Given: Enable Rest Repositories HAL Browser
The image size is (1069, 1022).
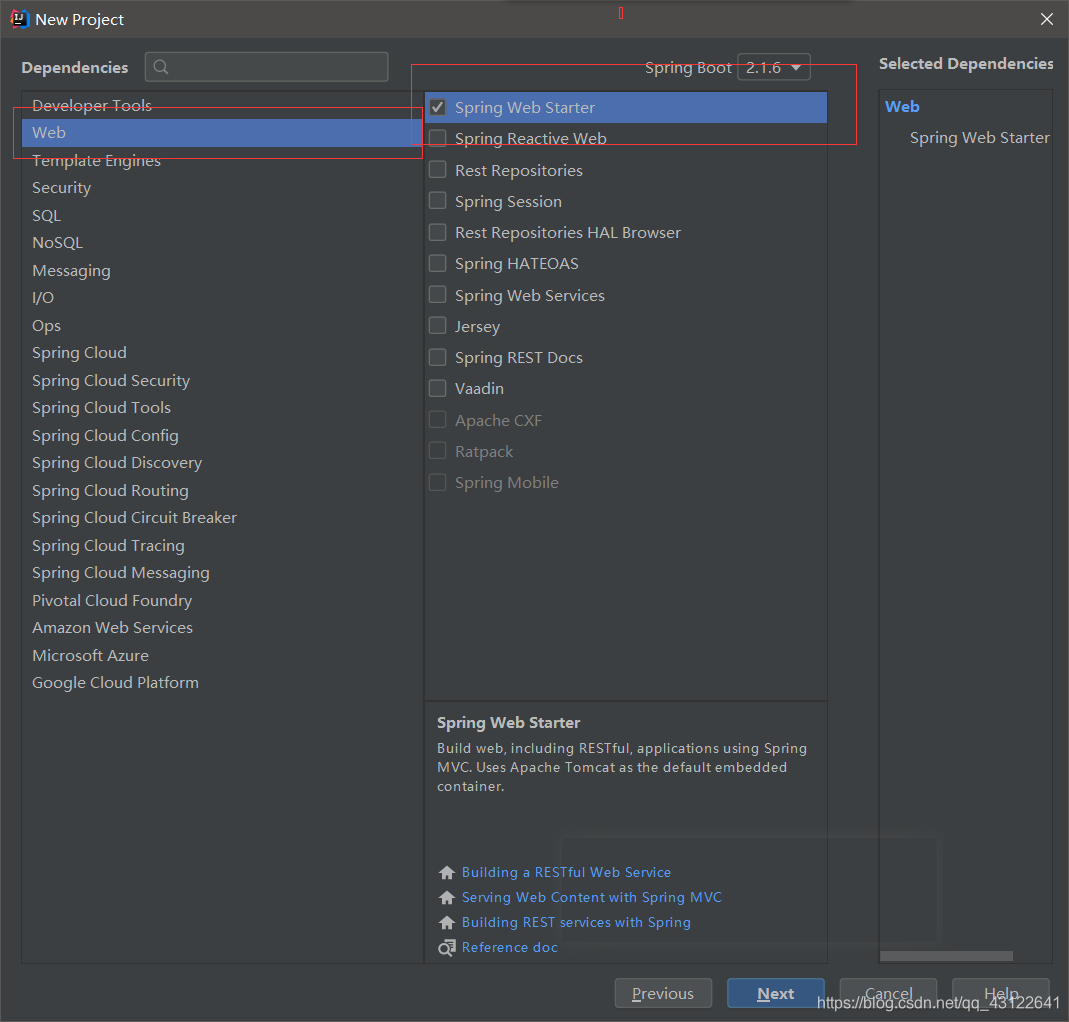Looking at the screenshot, I should (x=438, y=232).
